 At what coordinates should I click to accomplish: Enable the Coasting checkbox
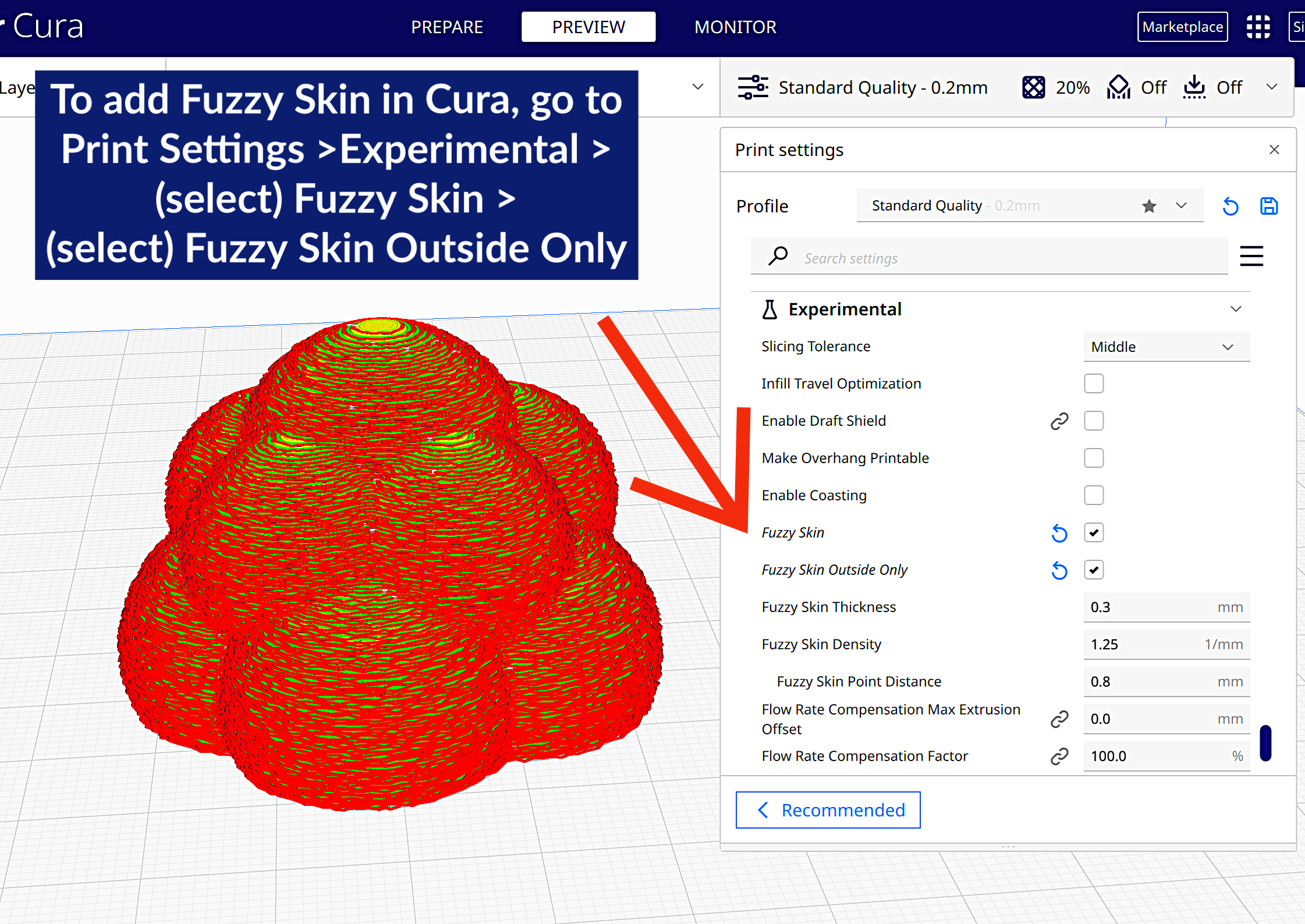click(1094, 495)
